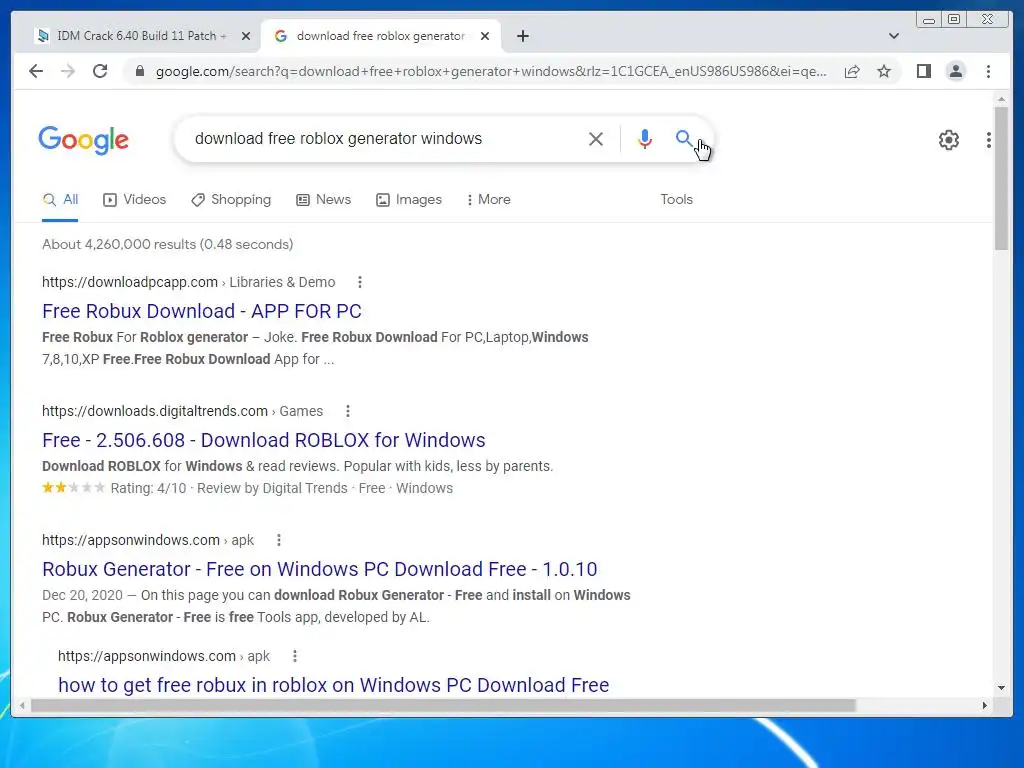The image size is (1024, 768).
Task: Open options for digitaltrends.com result
Action: 348,411
